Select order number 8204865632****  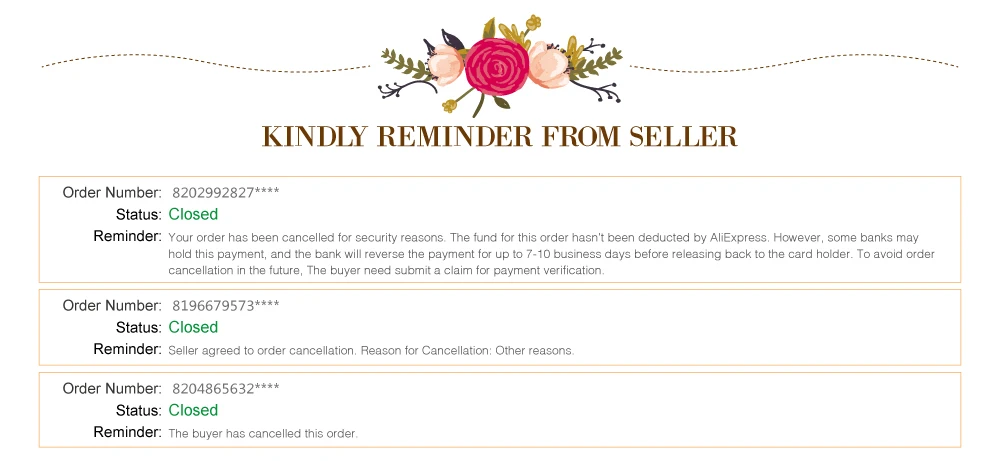[x=226, y=388]
